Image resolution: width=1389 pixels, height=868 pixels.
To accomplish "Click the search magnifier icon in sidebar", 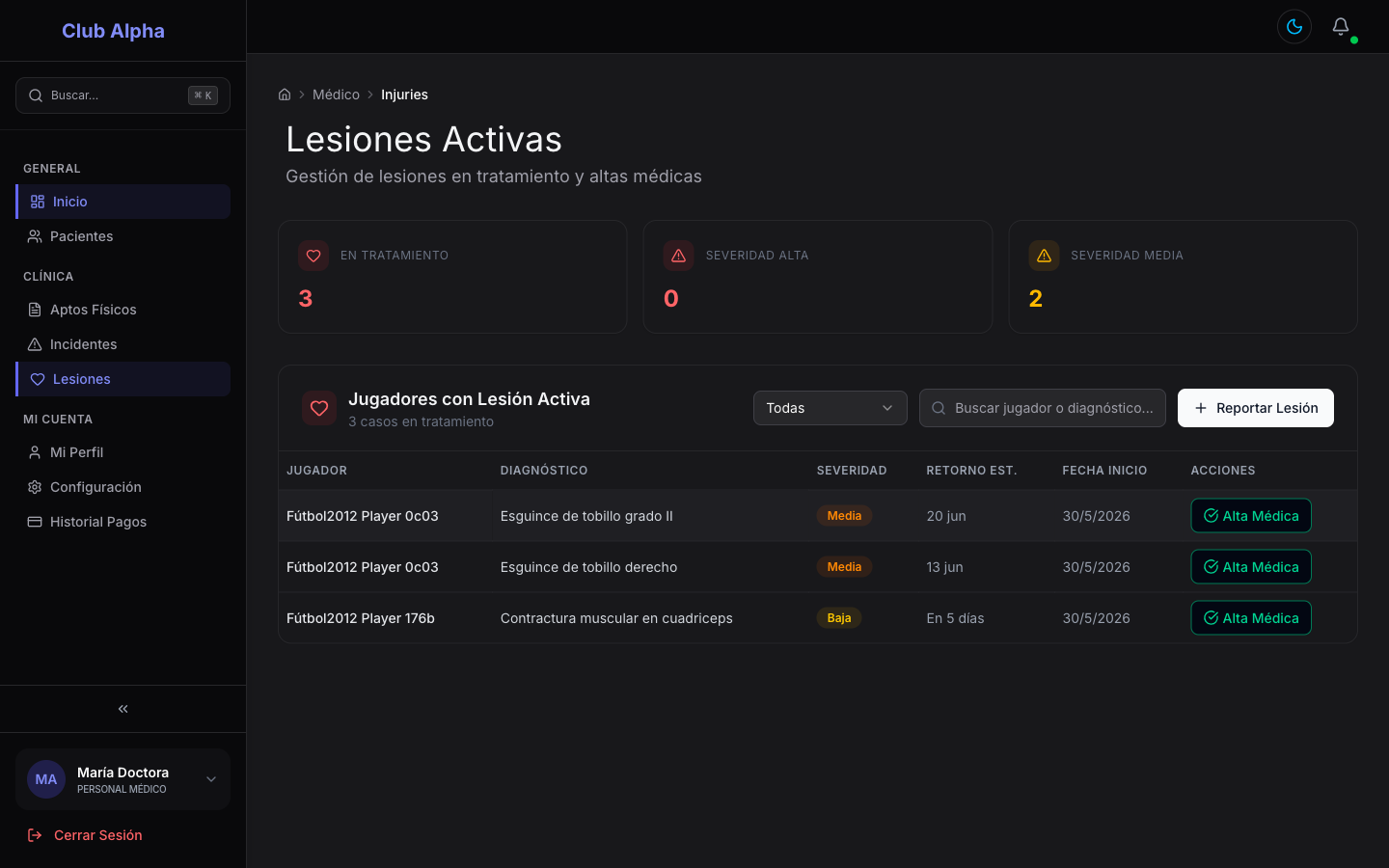I will click(36, 95).
